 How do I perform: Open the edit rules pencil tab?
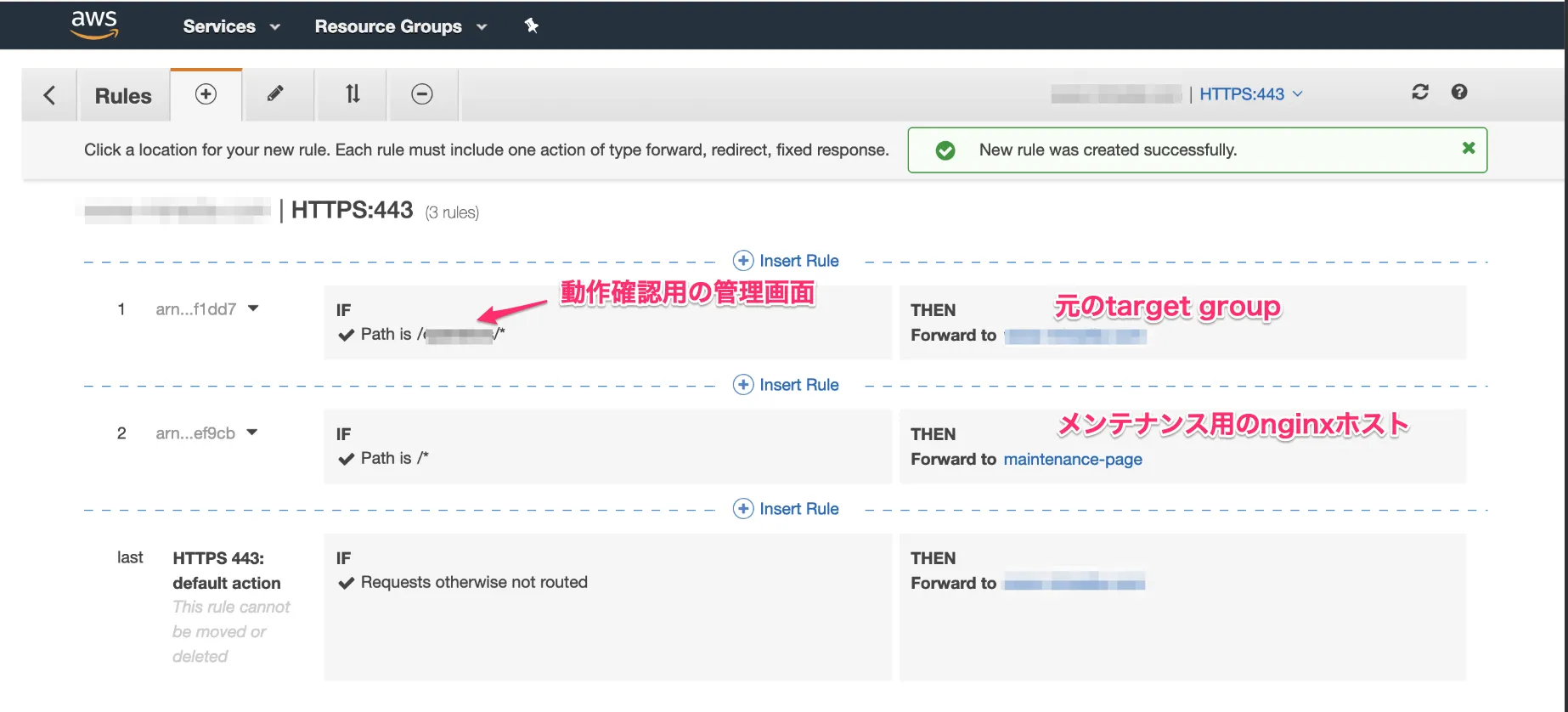275,94
